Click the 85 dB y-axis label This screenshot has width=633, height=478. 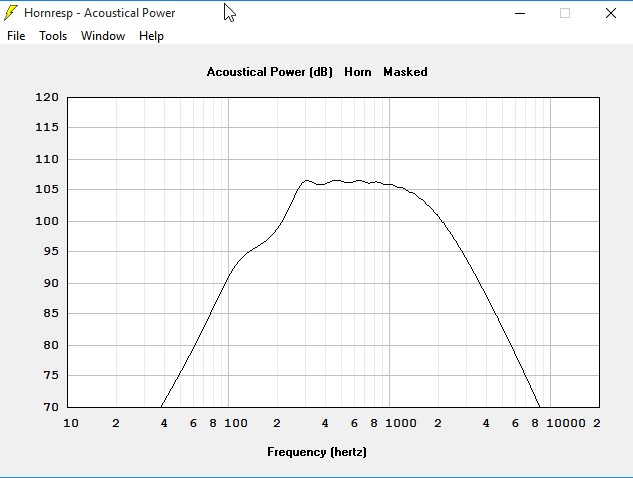(51, 313)
